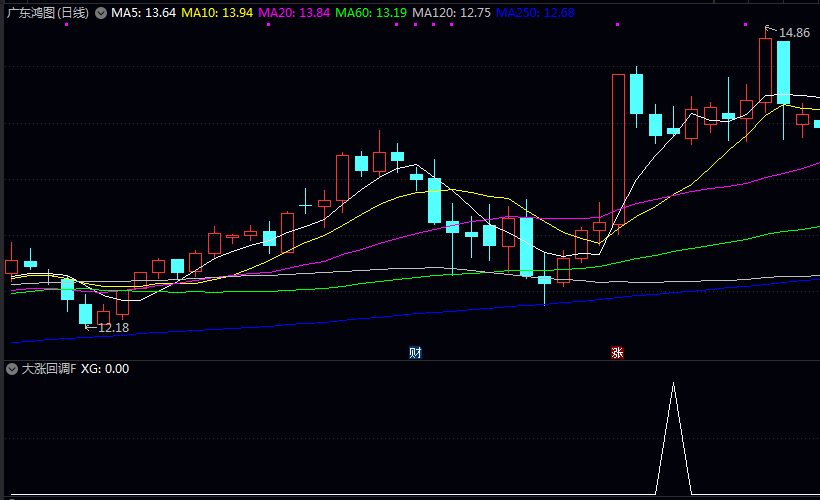Select the MA120: 12.75 label
The width and height of the screenshot is (820, 500).
click(451, 13)
